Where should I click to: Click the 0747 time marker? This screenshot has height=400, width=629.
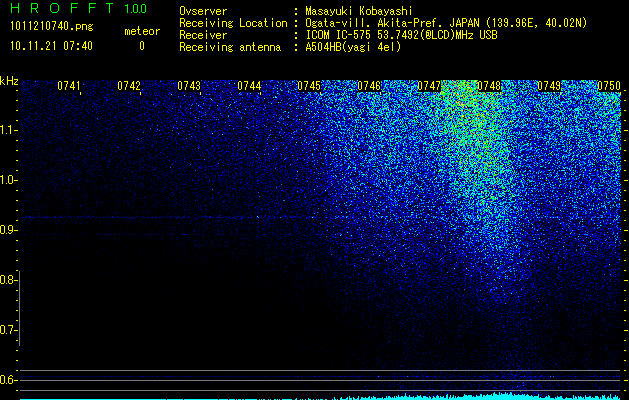tap(429, 86)
